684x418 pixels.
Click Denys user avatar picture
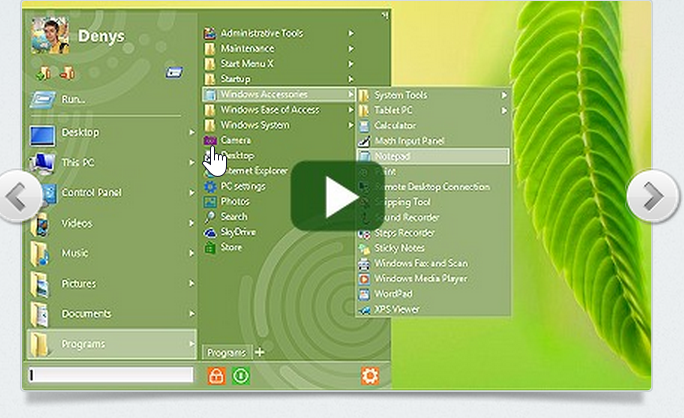tap(50, 35)
